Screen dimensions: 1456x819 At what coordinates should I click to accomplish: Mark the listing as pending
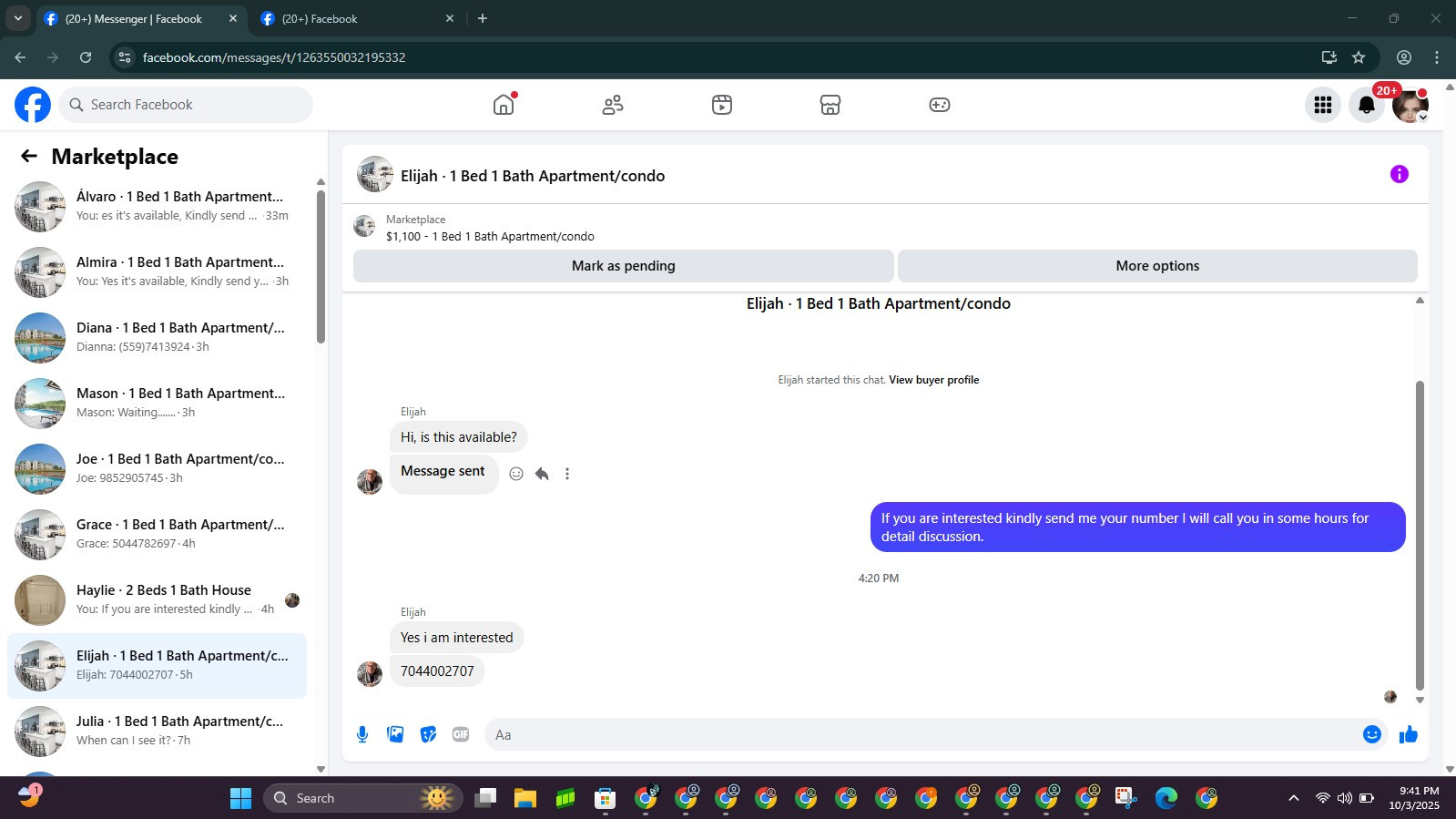pyautogui.click(x=624, y=266)
